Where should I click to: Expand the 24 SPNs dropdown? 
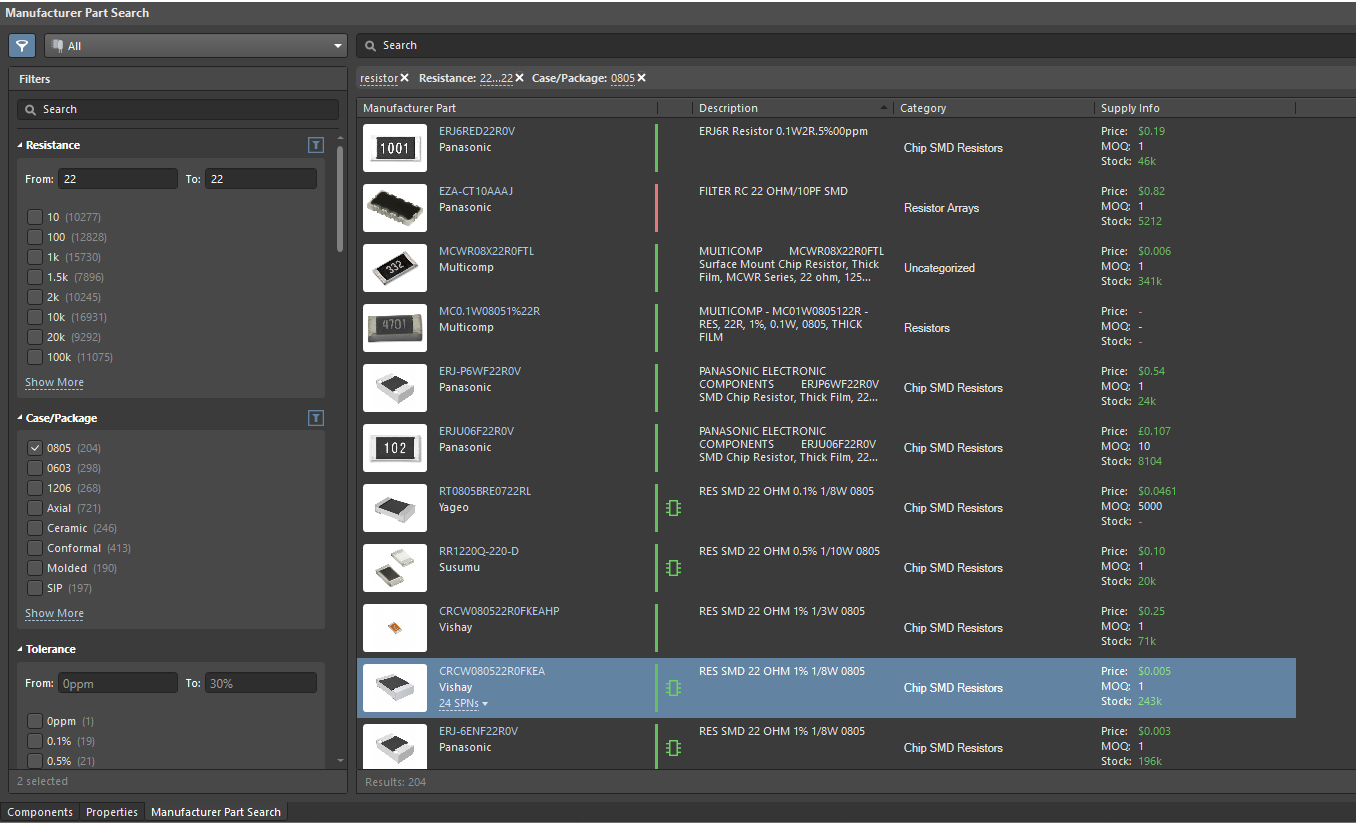pyautogui.click(x=464, y=704)
